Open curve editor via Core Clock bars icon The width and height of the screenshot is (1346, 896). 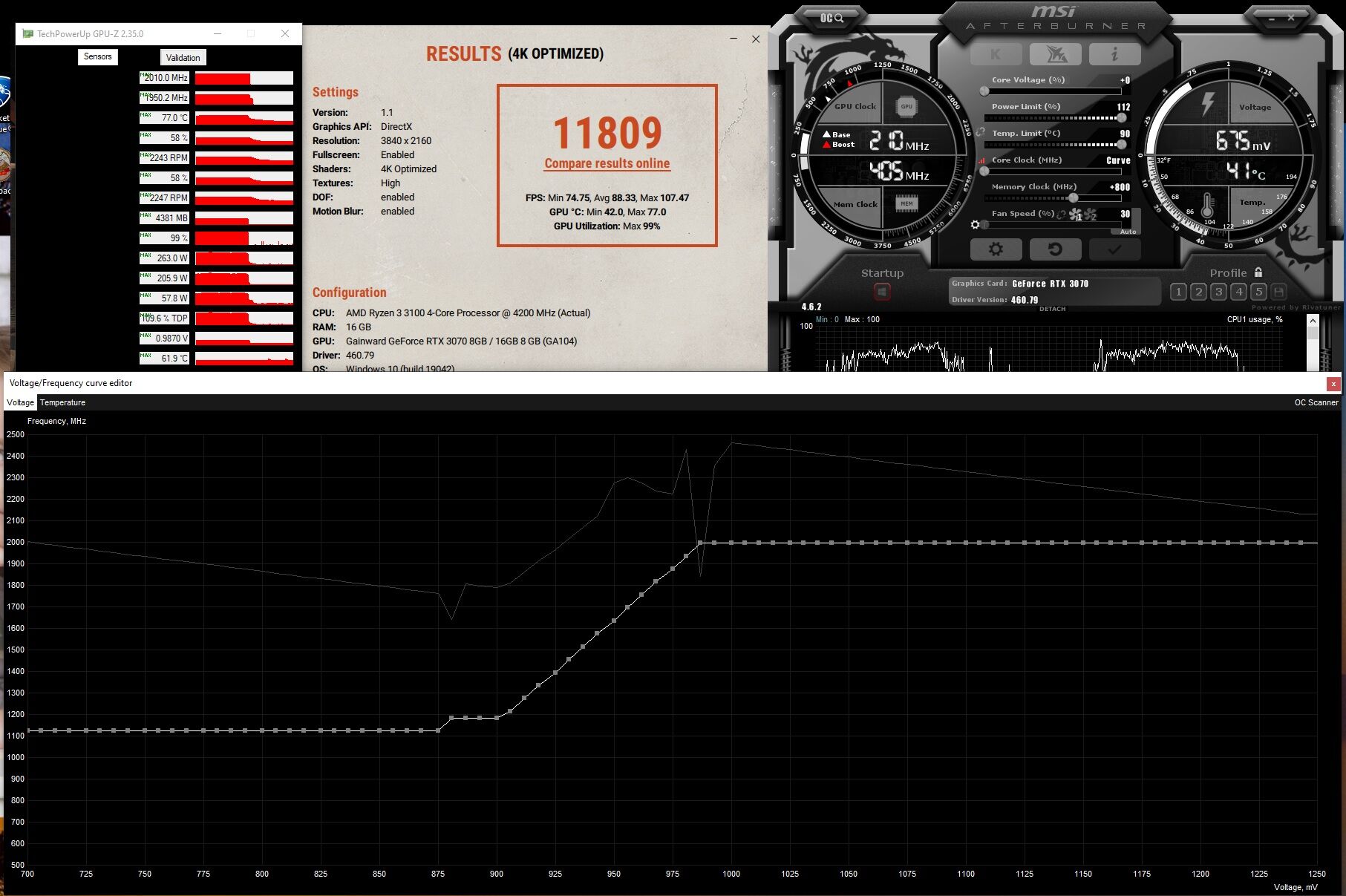click(x=981, y=160)
